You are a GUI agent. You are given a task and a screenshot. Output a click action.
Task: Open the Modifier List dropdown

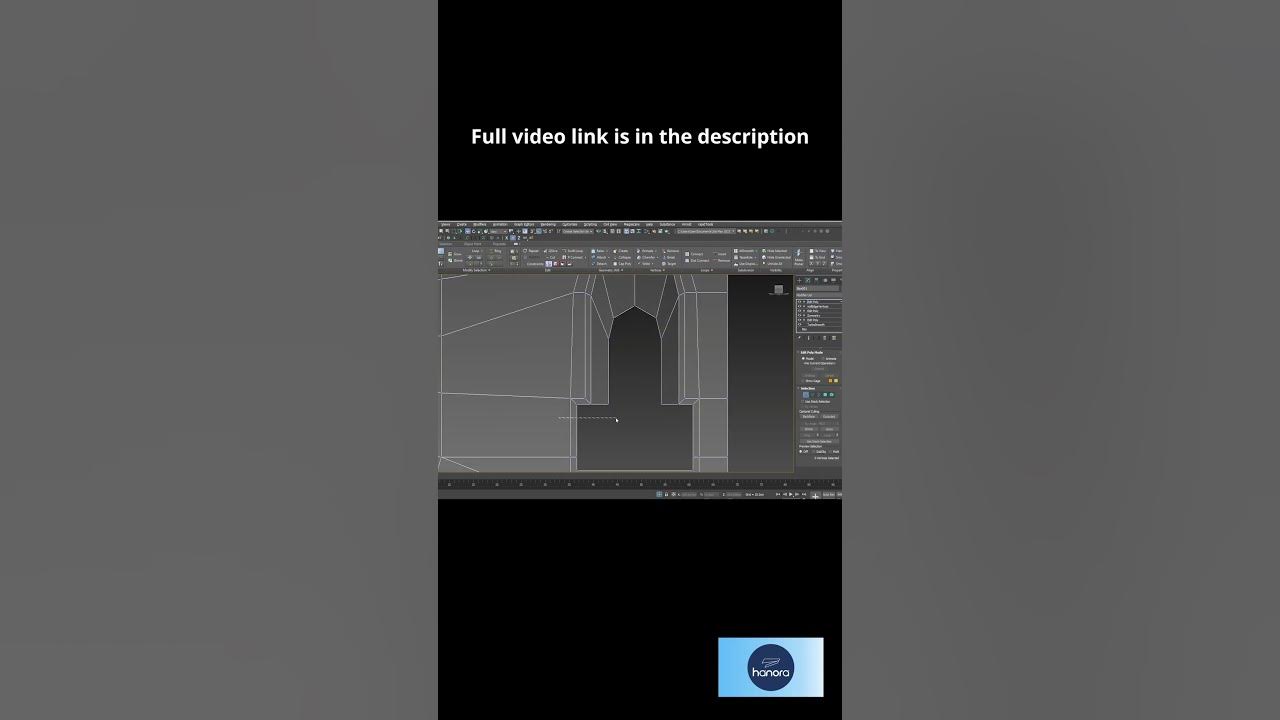point(818,295)
